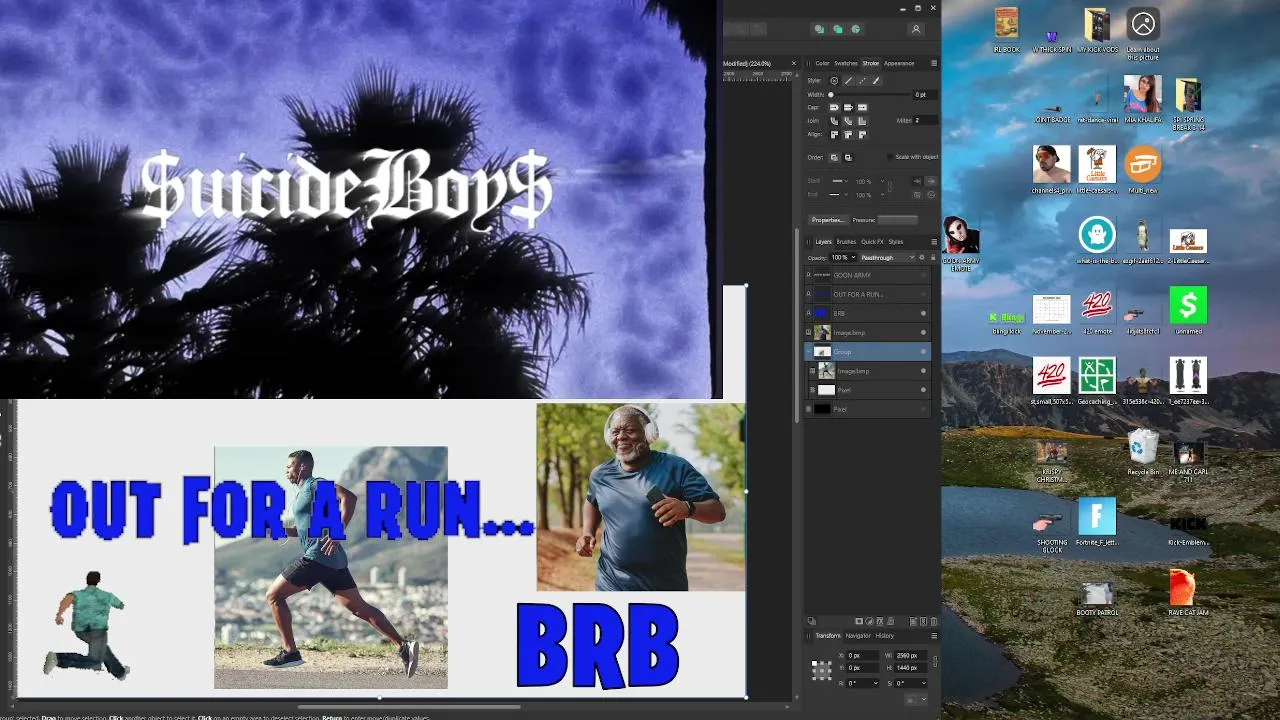Select the transform anchor point grid
The image size is (1280, 720).
tap(822, 671)
